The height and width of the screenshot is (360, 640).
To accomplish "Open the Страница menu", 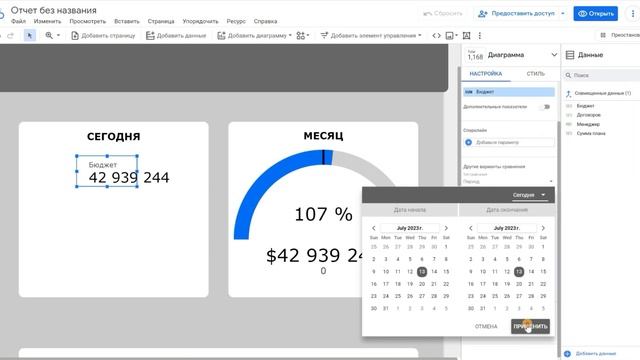I will click(161, 21).
